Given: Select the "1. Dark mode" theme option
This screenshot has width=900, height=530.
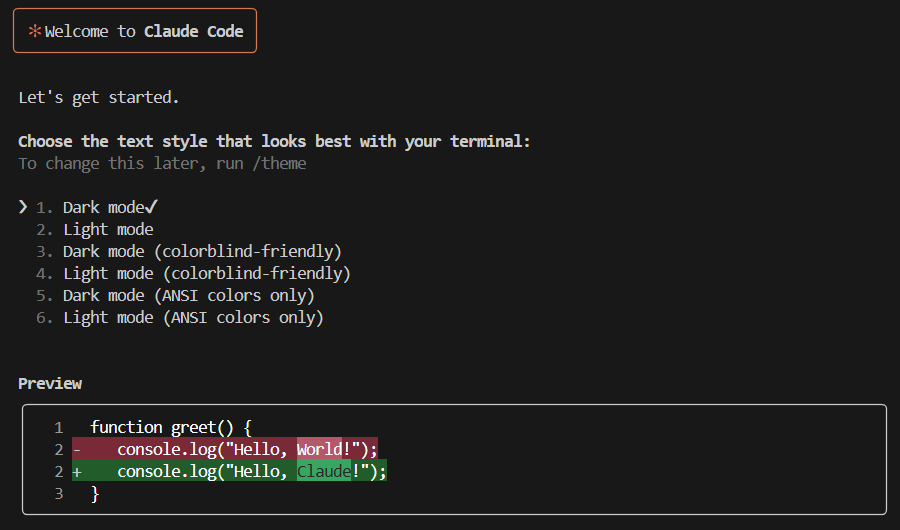Looking at the screenshot, I should (x=96, y=207).
